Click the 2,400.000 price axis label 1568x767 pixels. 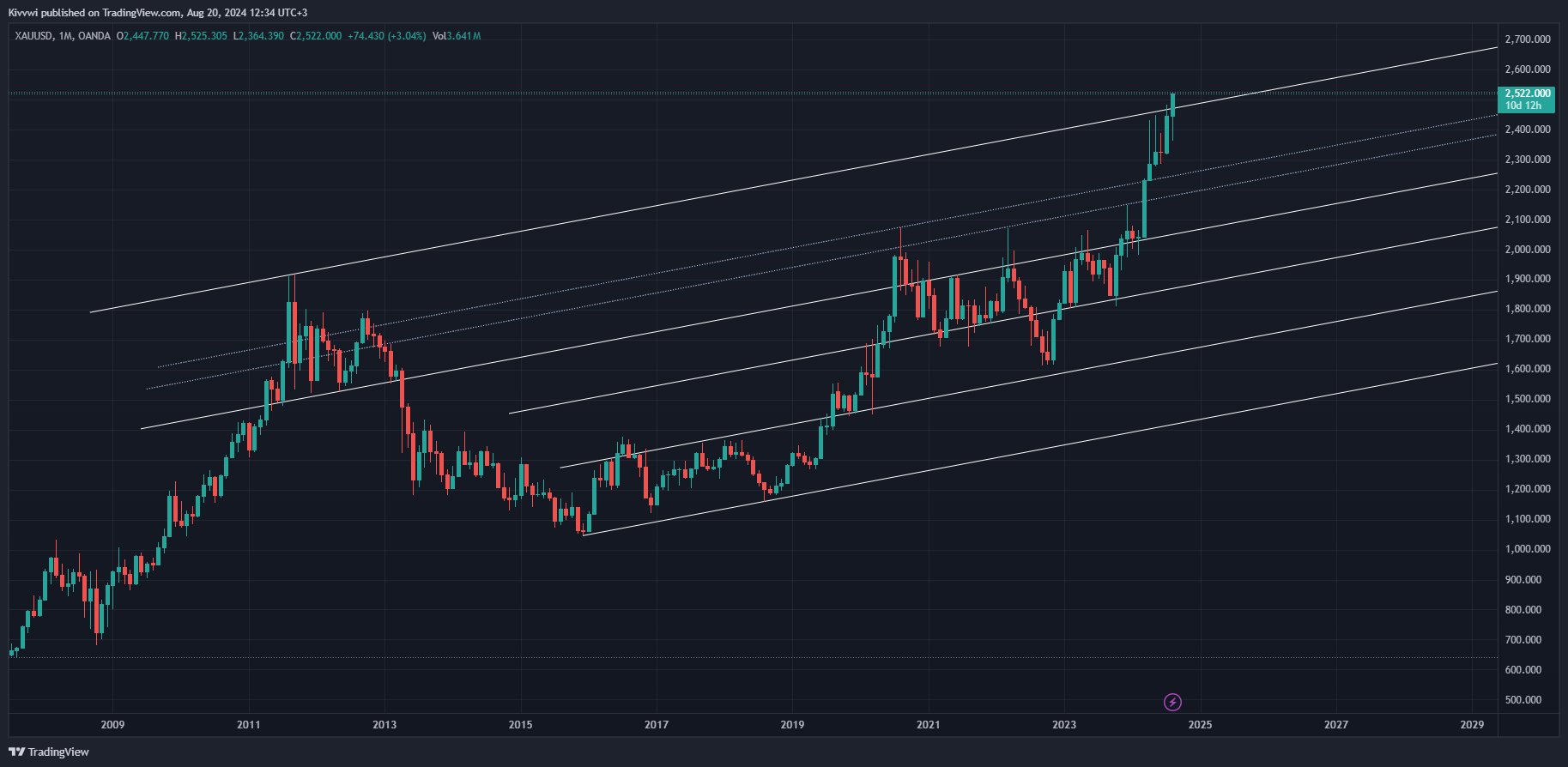pyautogui.click(x=1528, y=130)
